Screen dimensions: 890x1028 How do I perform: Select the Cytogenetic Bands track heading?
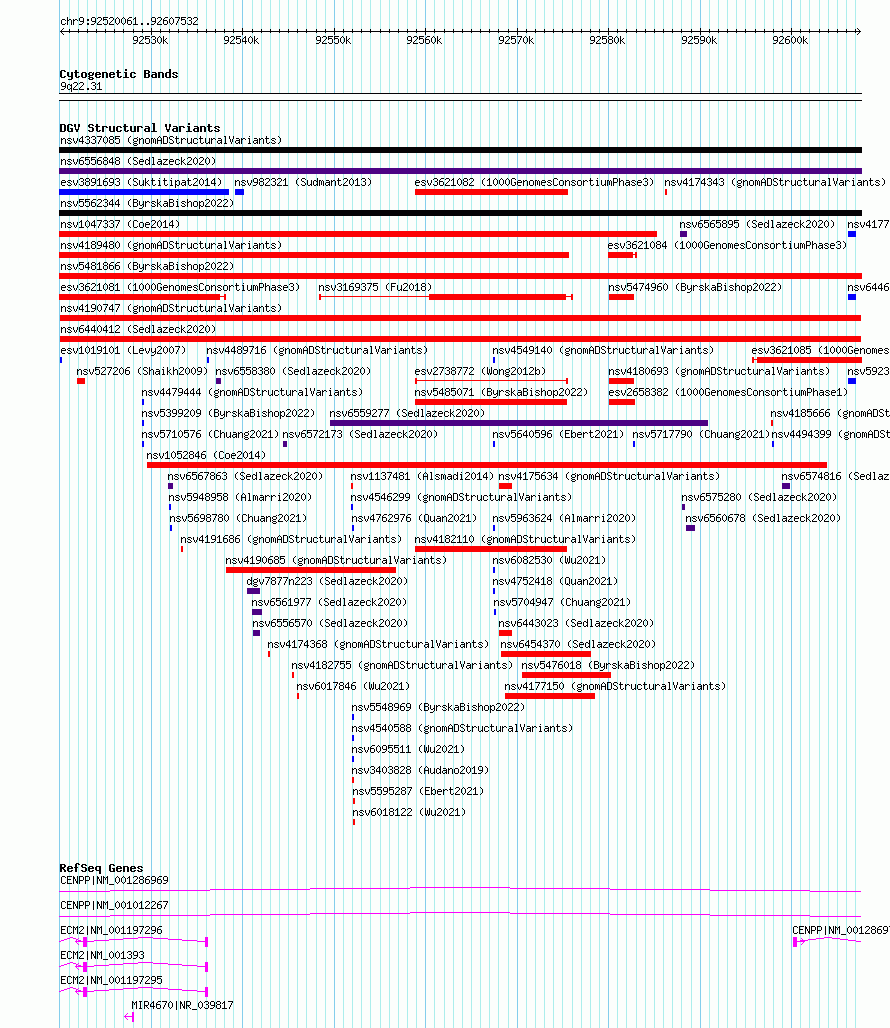coord(119,74)
